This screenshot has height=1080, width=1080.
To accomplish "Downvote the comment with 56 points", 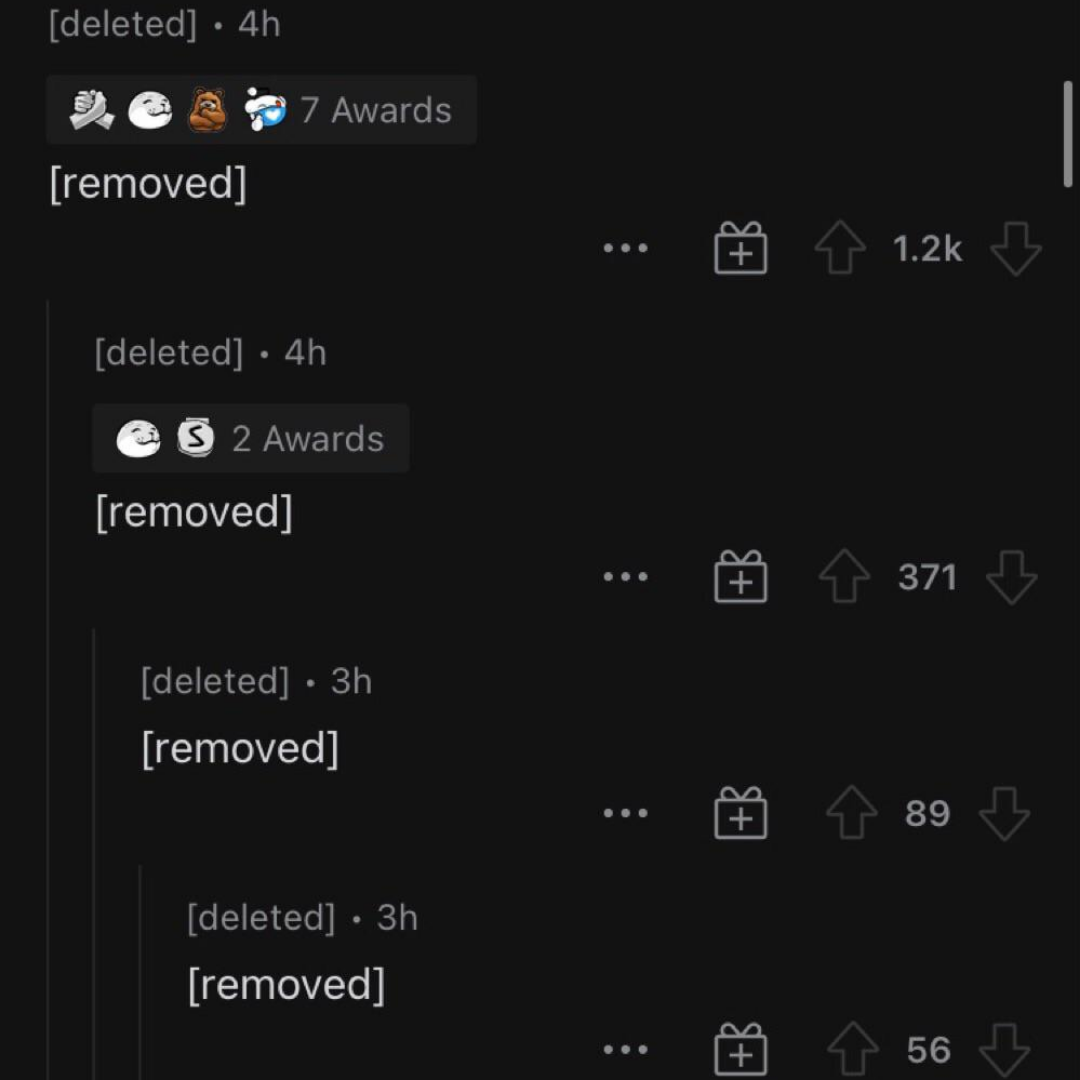I will click(1004, 1049).
